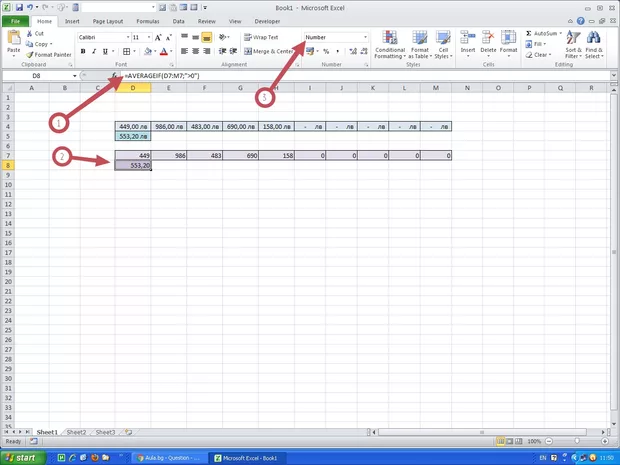Switch to the Sheet2 tab
Viewport: 620px width, 465px height.
coord(76,432)
